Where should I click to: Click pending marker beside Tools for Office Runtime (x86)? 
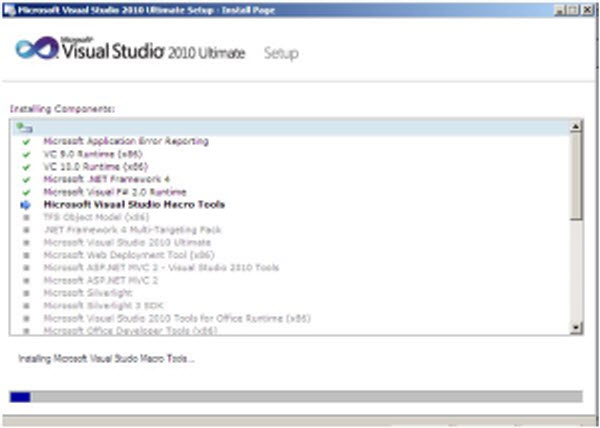tap(26, 319)
